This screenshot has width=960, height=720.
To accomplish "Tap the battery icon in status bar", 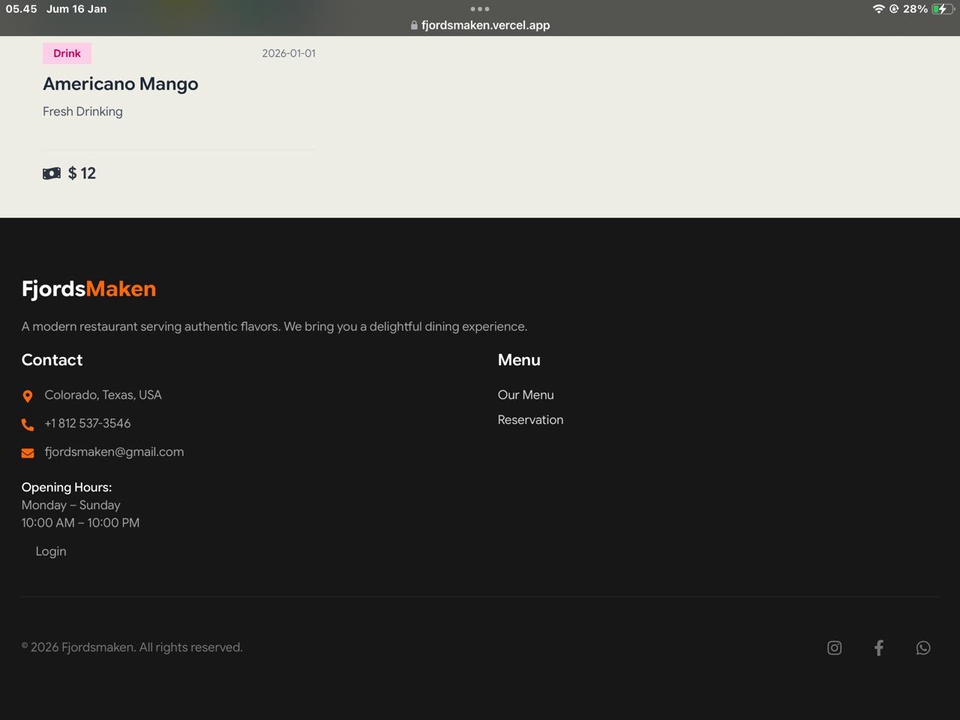I will click(x=942, y=9).
